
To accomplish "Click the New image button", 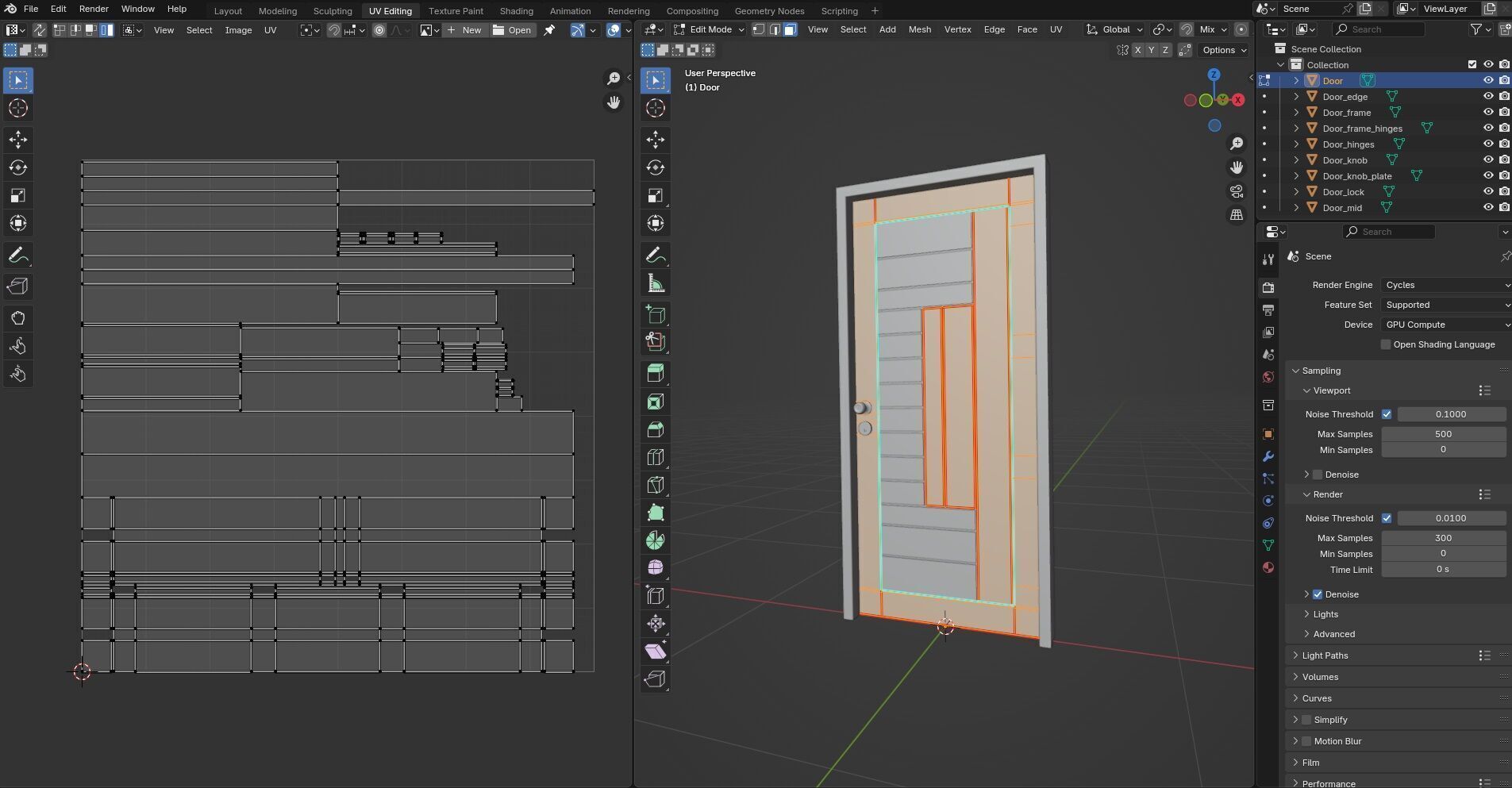I will (x=464, y=30).
